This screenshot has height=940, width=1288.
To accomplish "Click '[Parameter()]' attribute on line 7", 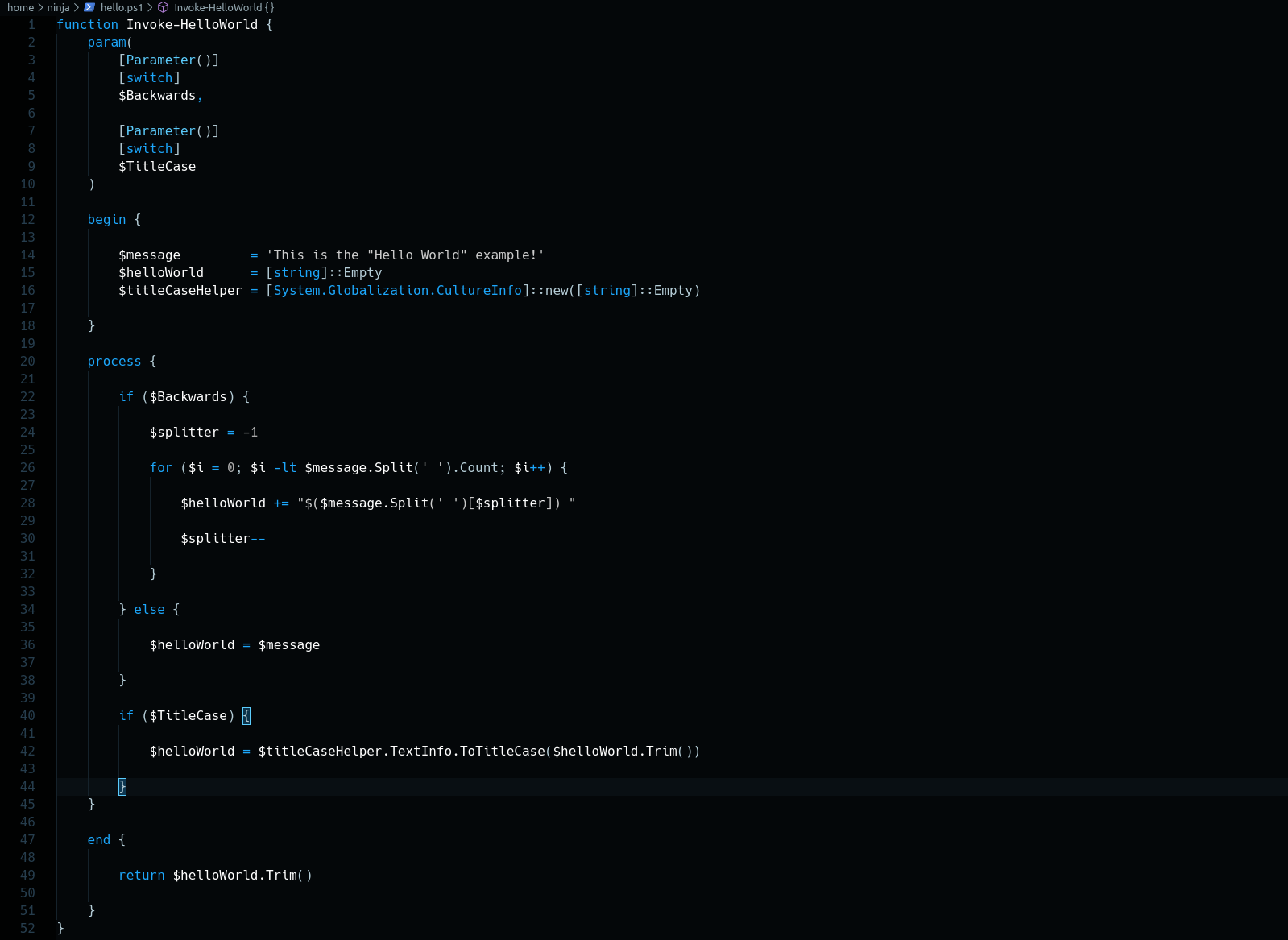I will coord(169,131).
